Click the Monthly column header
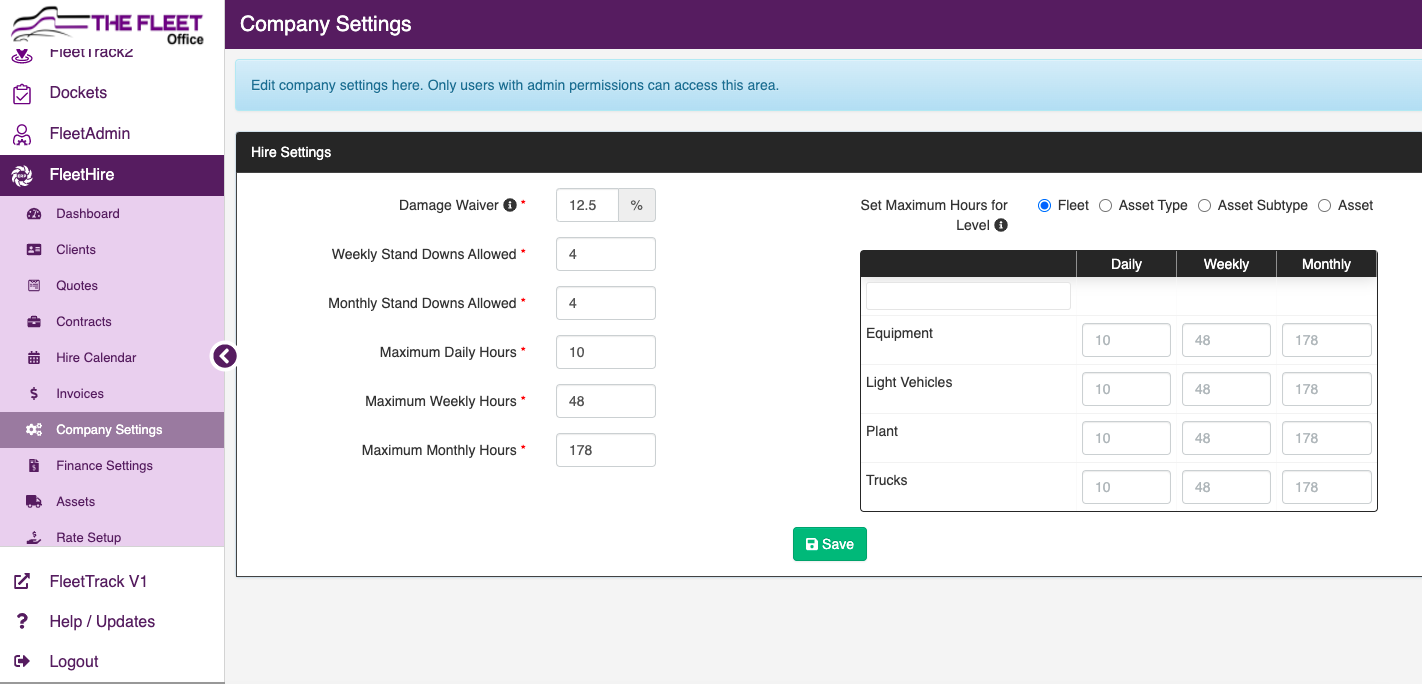The image size is (1422, 684). (1326, 264)
